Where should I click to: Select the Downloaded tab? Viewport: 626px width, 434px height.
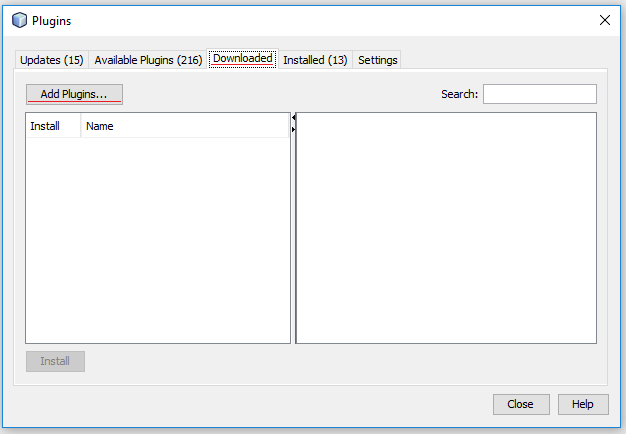point(243,59)
